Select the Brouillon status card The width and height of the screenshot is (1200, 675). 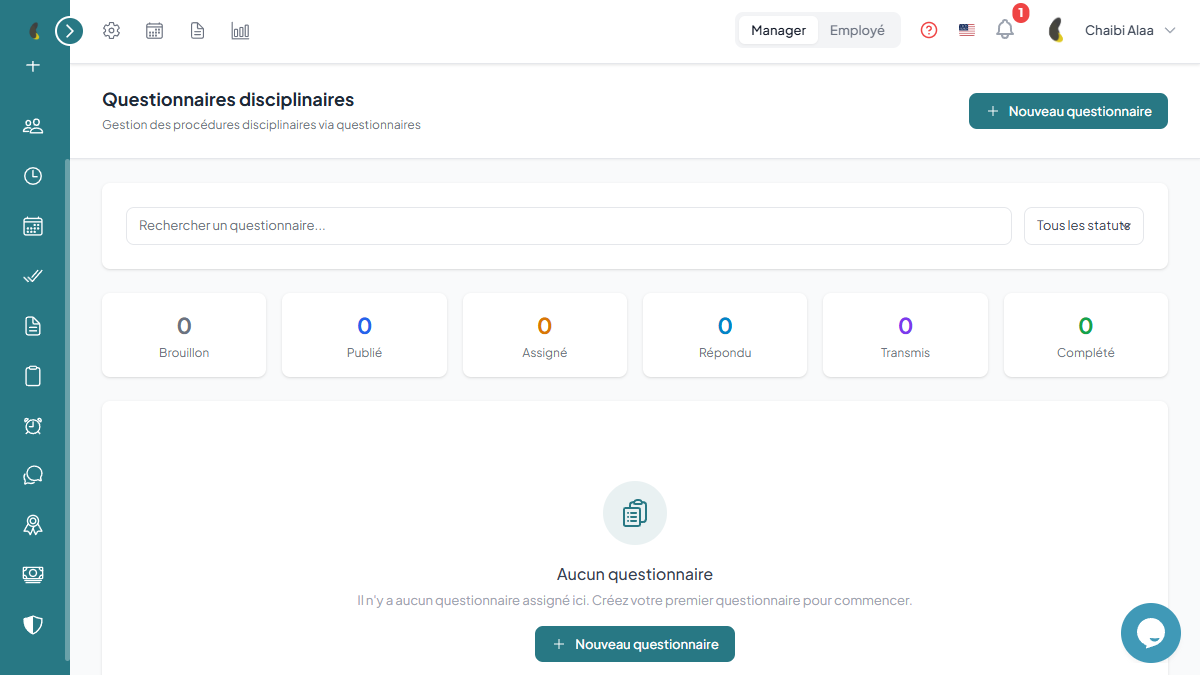[x=184, y=335]
